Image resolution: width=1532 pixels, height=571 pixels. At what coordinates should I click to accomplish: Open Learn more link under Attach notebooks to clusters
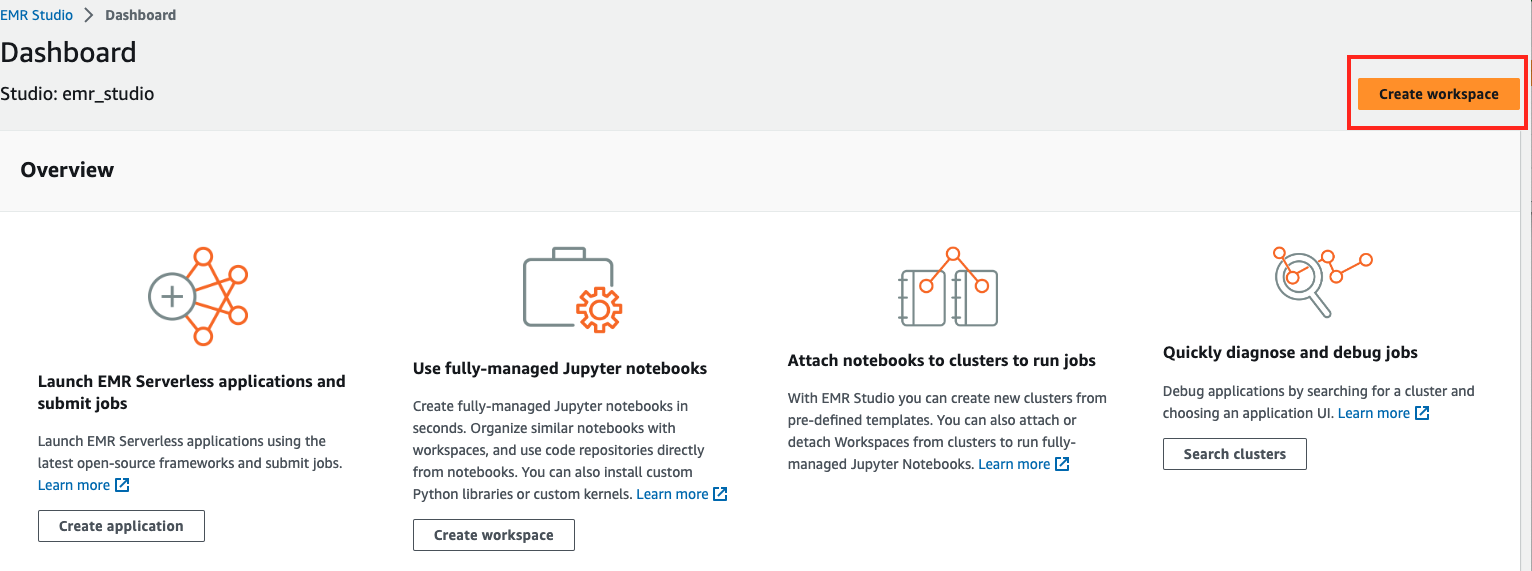1014,464
